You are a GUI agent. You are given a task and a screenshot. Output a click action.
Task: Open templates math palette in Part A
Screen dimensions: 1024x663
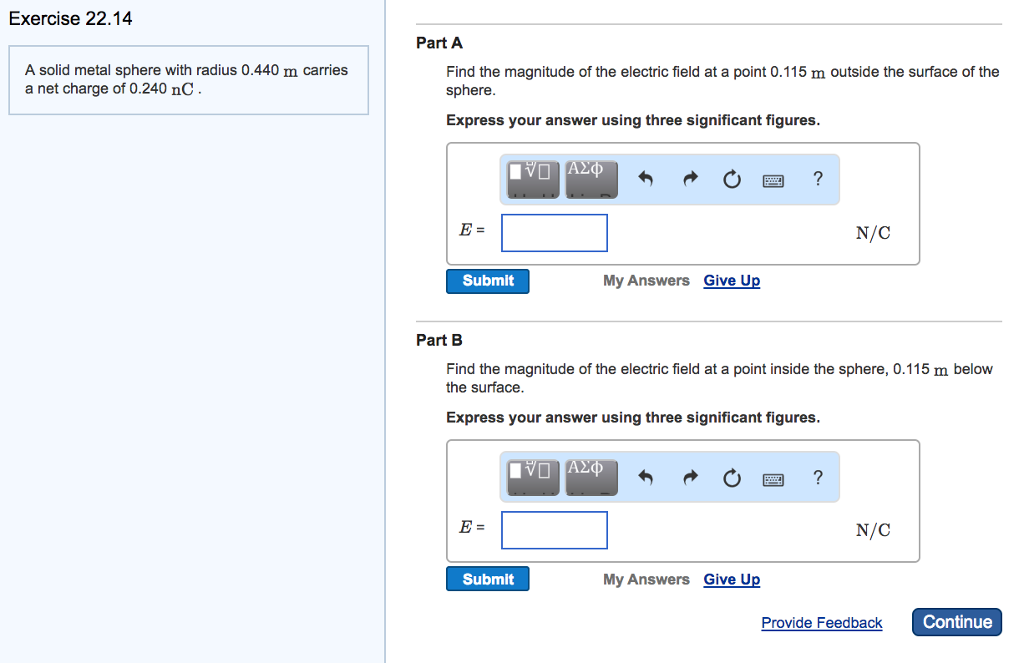pos(532,178)
